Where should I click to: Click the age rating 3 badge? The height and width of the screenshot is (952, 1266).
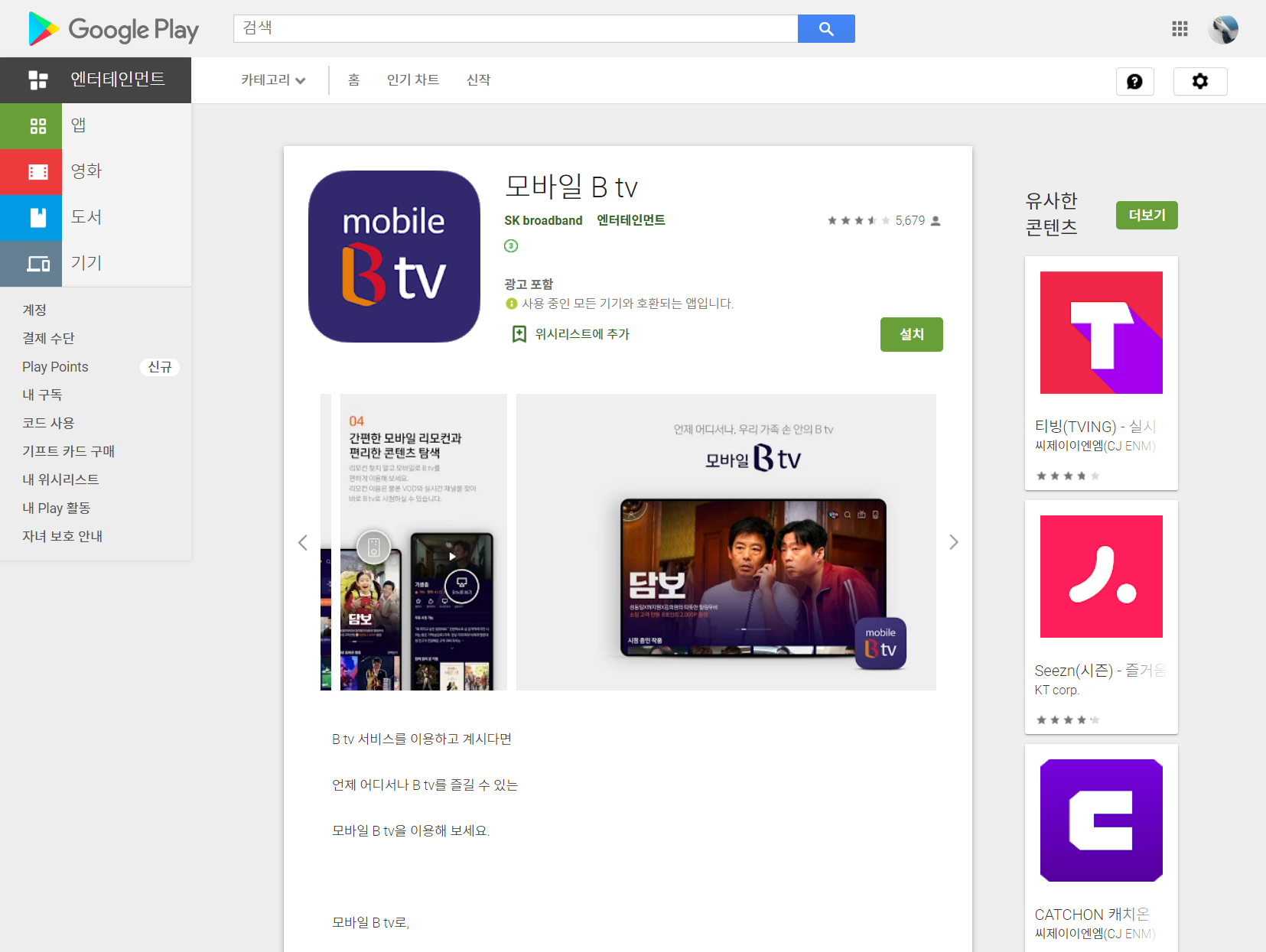click(x=511, y=245)
